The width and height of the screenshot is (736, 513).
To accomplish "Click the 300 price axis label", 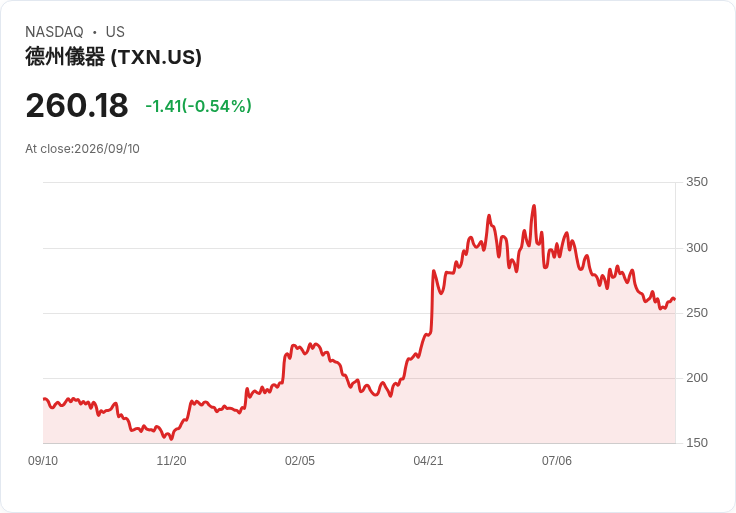I will 697,248.
